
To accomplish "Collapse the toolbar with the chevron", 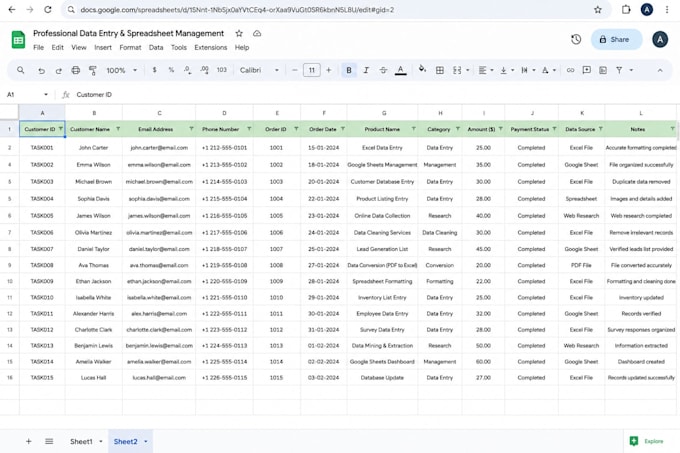I will tap(660, 70).
